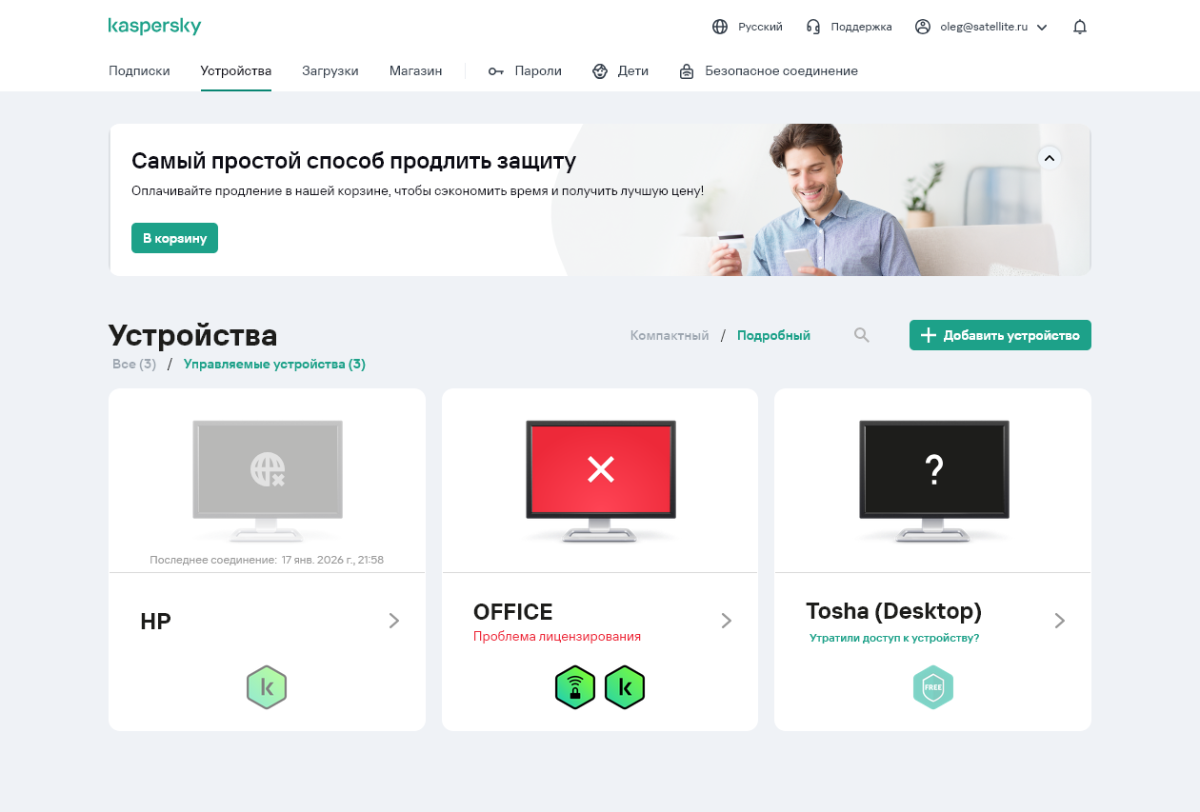Viewport: 1200px width, 812px height.
Task: Switch to Компактный view
Action: (669, 336)
